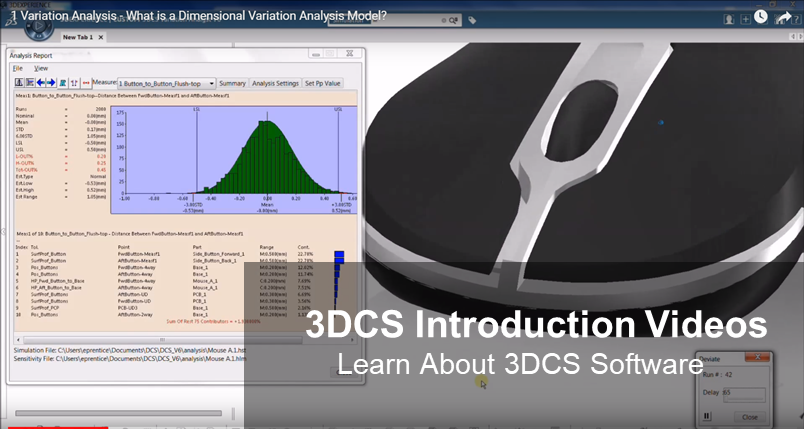Click the Run # : 42 label in Deviate
804x429 pixels.
pos(717,375)
